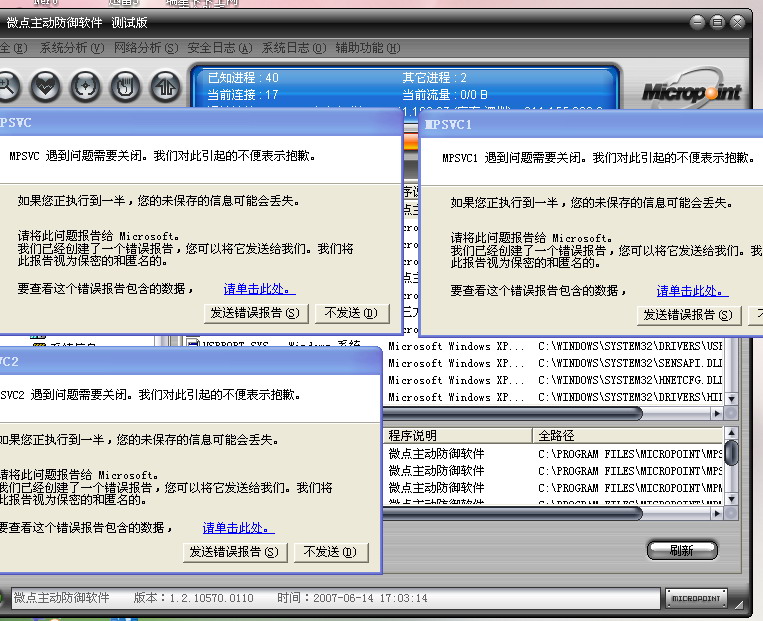Click lower list vertical scrollbar down arrow
This screenshot has height=621, width=763.
[x=731, y=499]
